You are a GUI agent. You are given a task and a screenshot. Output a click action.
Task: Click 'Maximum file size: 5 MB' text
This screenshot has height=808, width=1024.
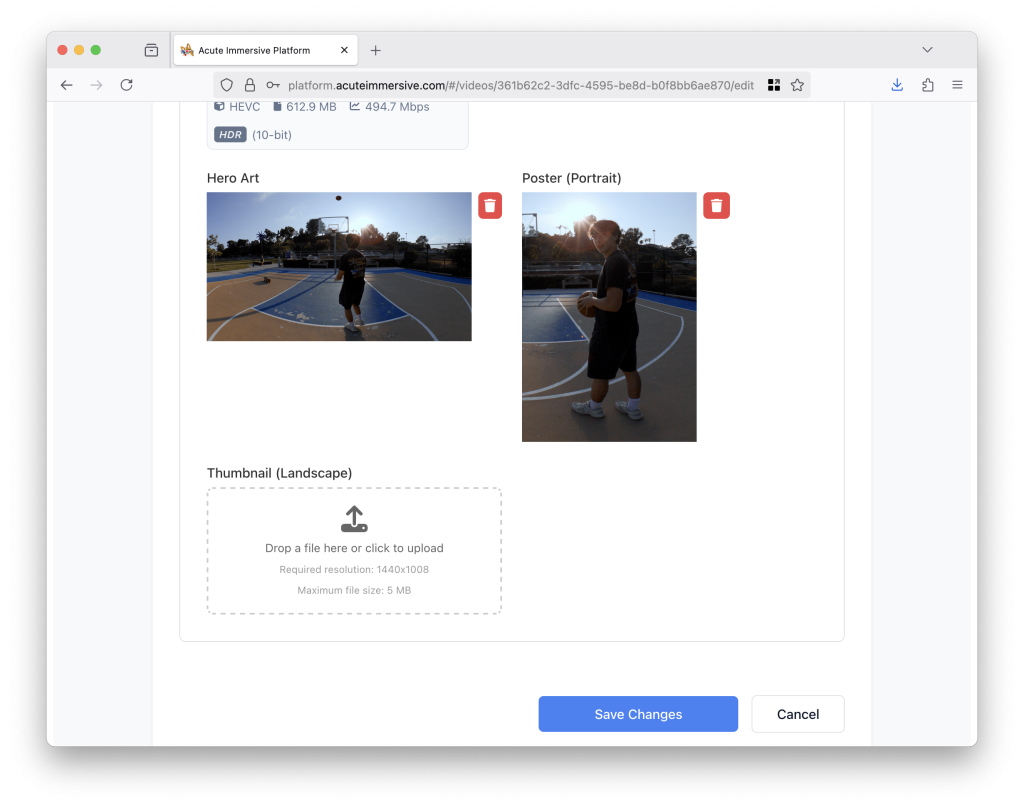point(354,590)
